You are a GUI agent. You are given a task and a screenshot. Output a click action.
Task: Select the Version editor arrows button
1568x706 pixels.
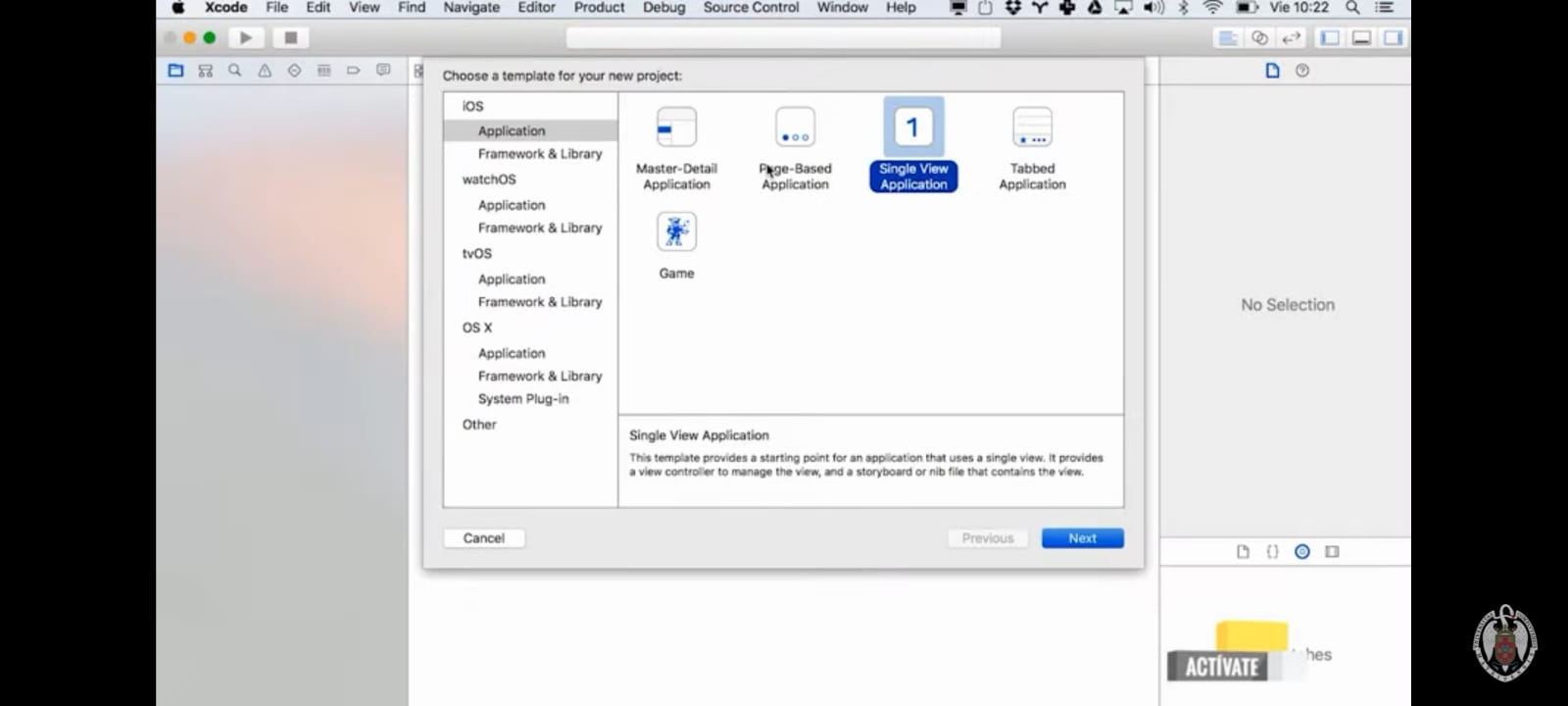(x=1292, y=38)
